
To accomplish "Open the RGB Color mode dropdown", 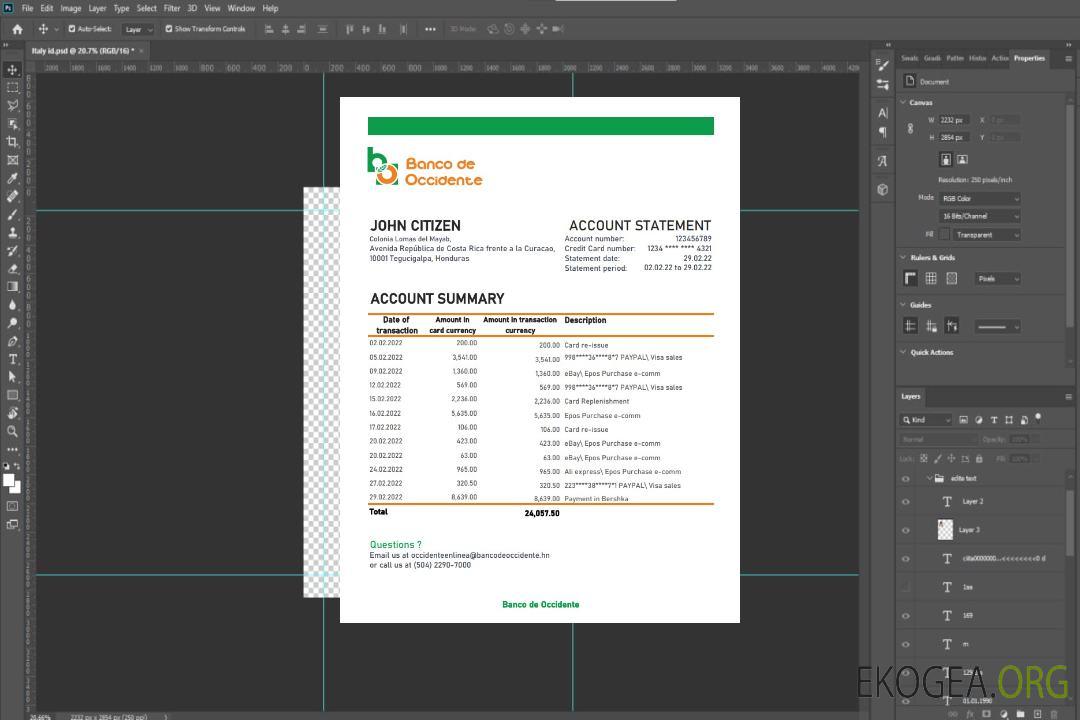I will click(x=980, y=198).
